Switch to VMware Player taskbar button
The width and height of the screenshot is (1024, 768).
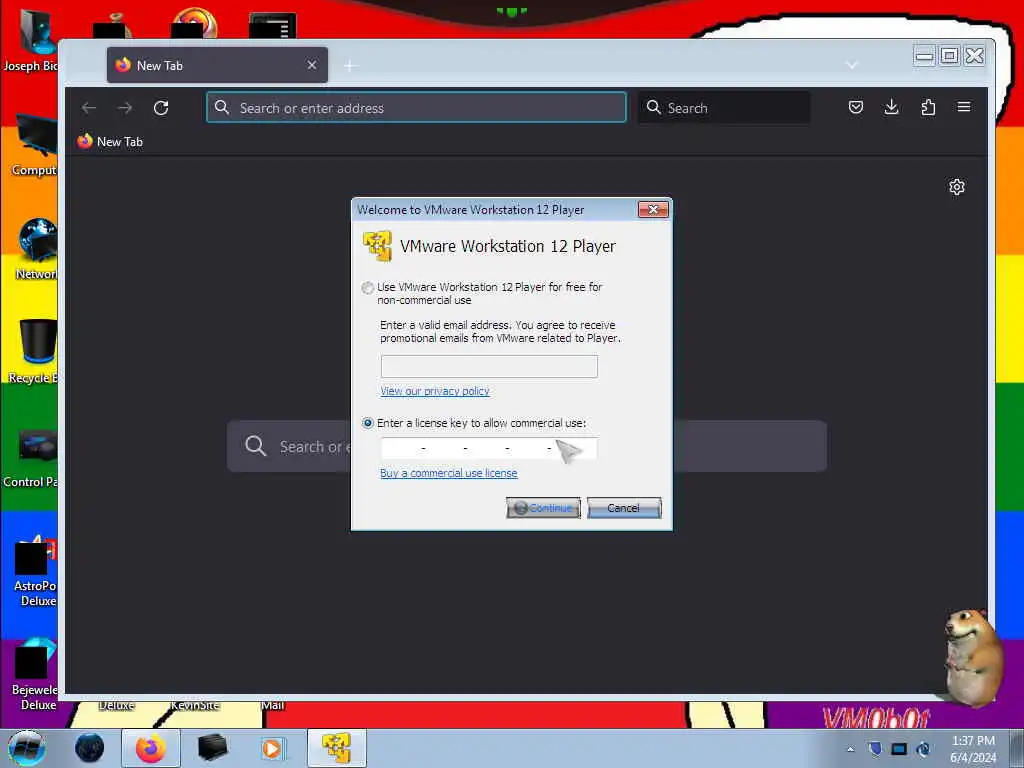click(x=336, y=748)
